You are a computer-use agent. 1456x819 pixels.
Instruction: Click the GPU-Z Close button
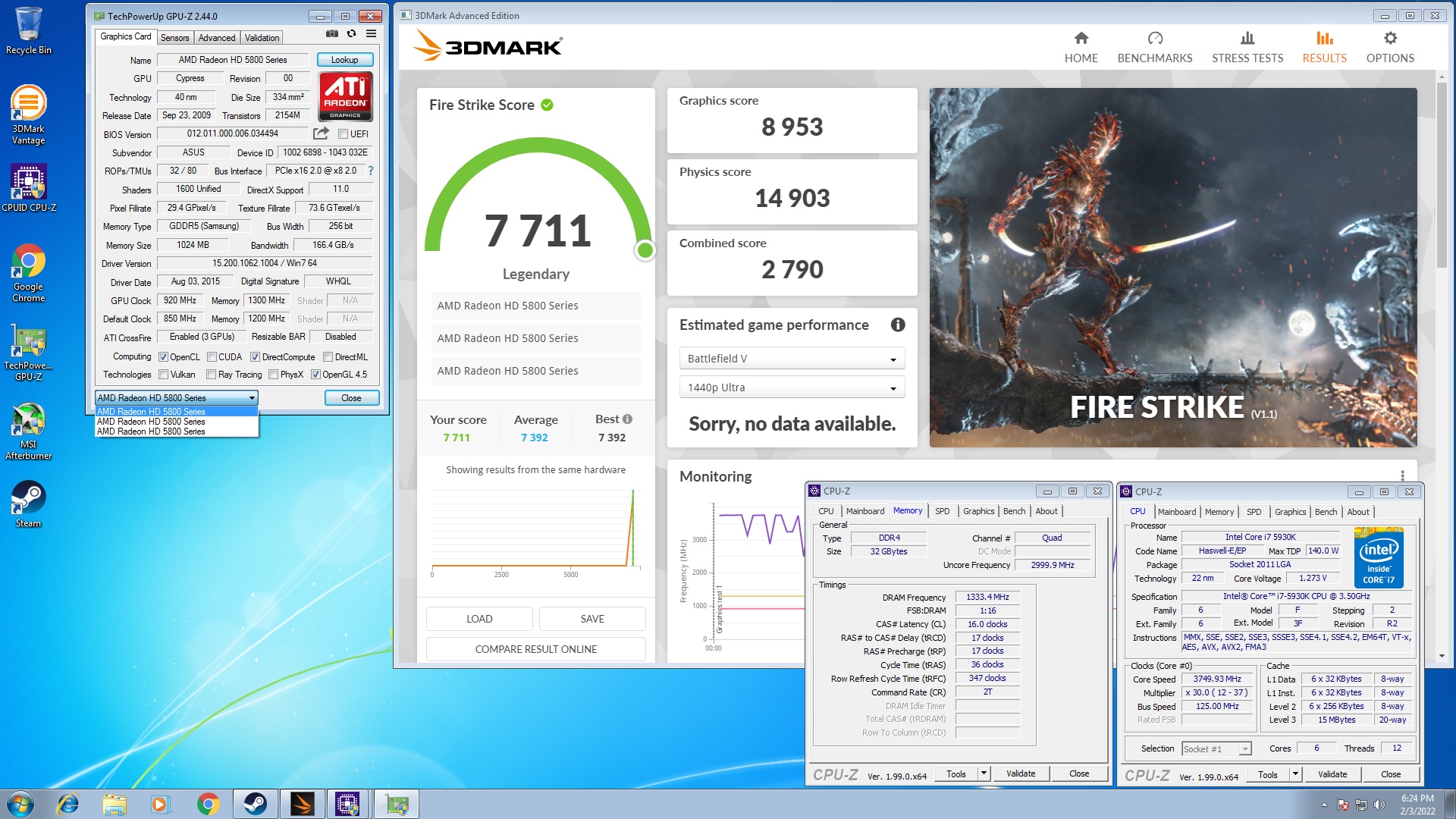point(351,398)
